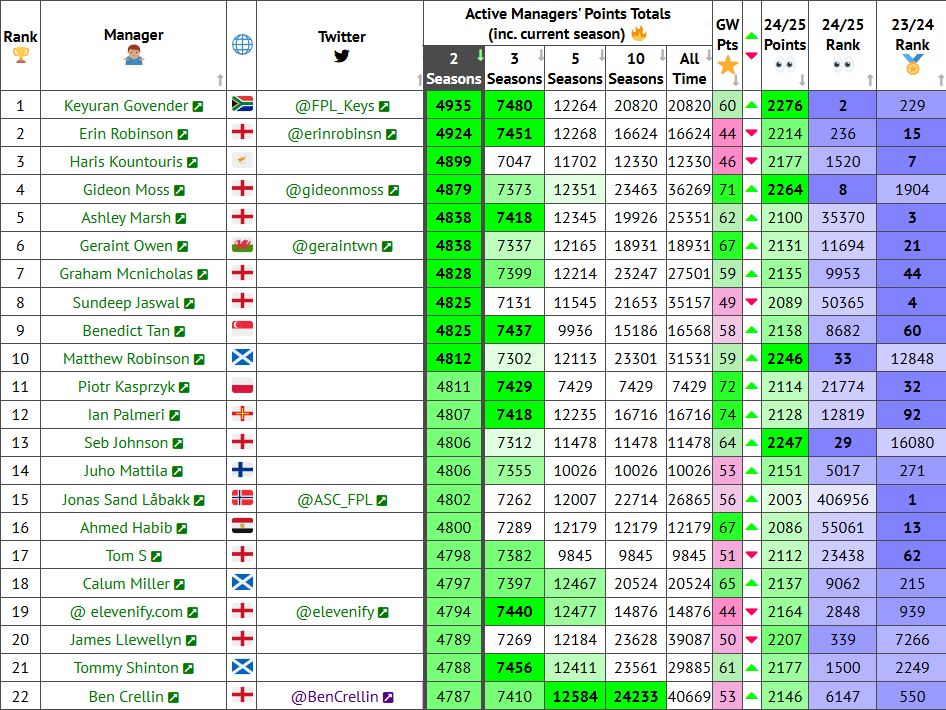The image size is (946, 710).
Task: Sort by 2 Seasons column
Action: point(454,68)
